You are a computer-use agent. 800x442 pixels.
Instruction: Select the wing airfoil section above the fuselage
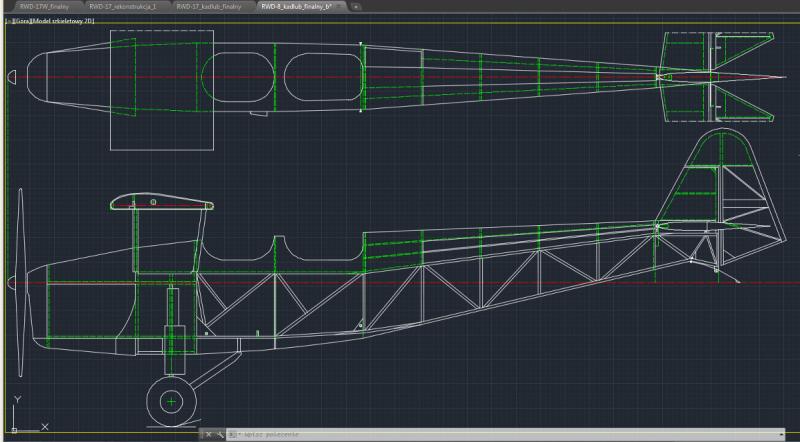tap(160, 205)
